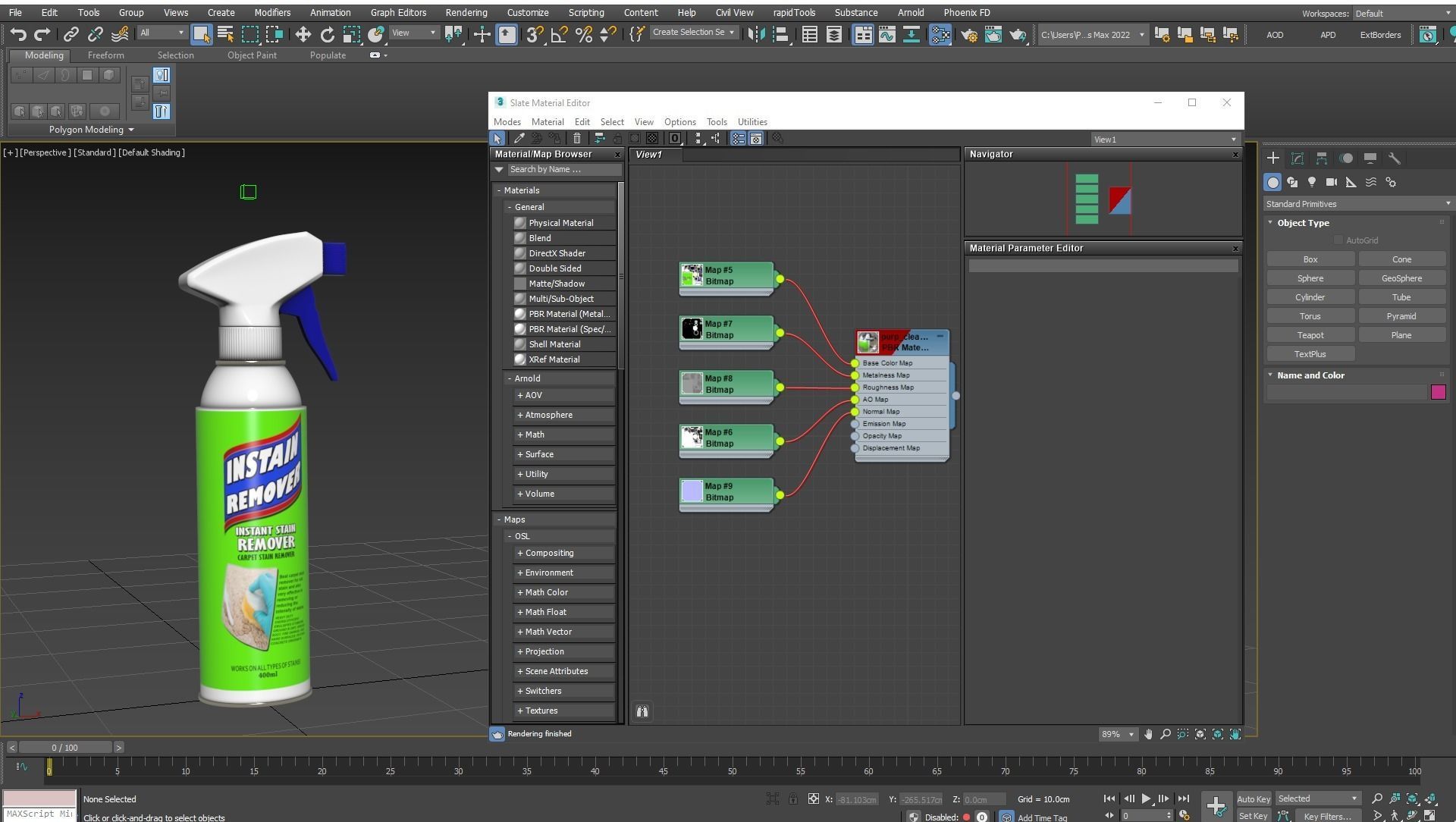
Task: Click the Pan hand tool in Slate editor
Action: coord(1148,734)
